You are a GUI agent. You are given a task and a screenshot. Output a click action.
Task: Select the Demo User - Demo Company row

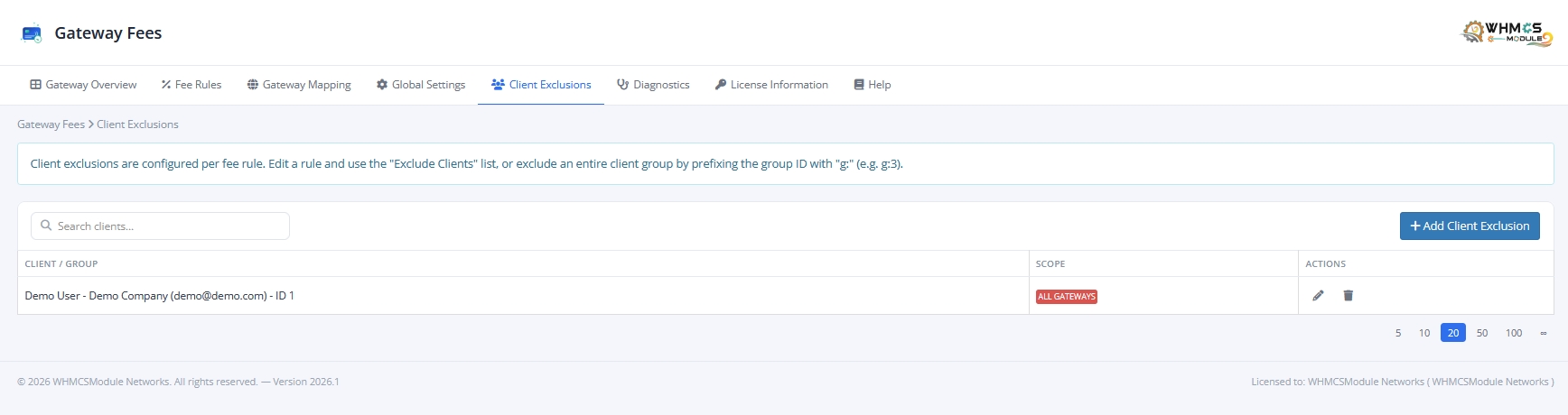(x=785, y=296)
